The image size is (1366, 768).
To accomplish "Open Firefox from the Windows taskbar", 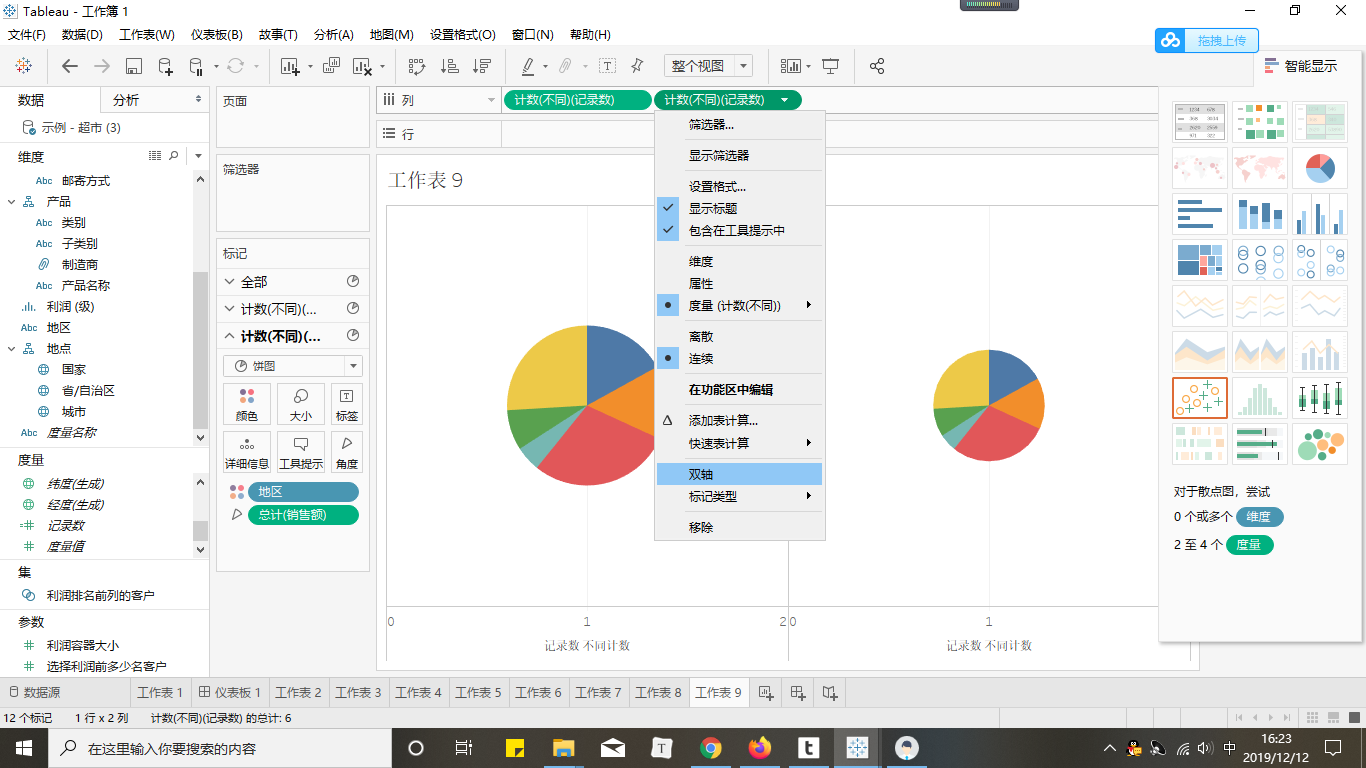I will click(760, 748).
